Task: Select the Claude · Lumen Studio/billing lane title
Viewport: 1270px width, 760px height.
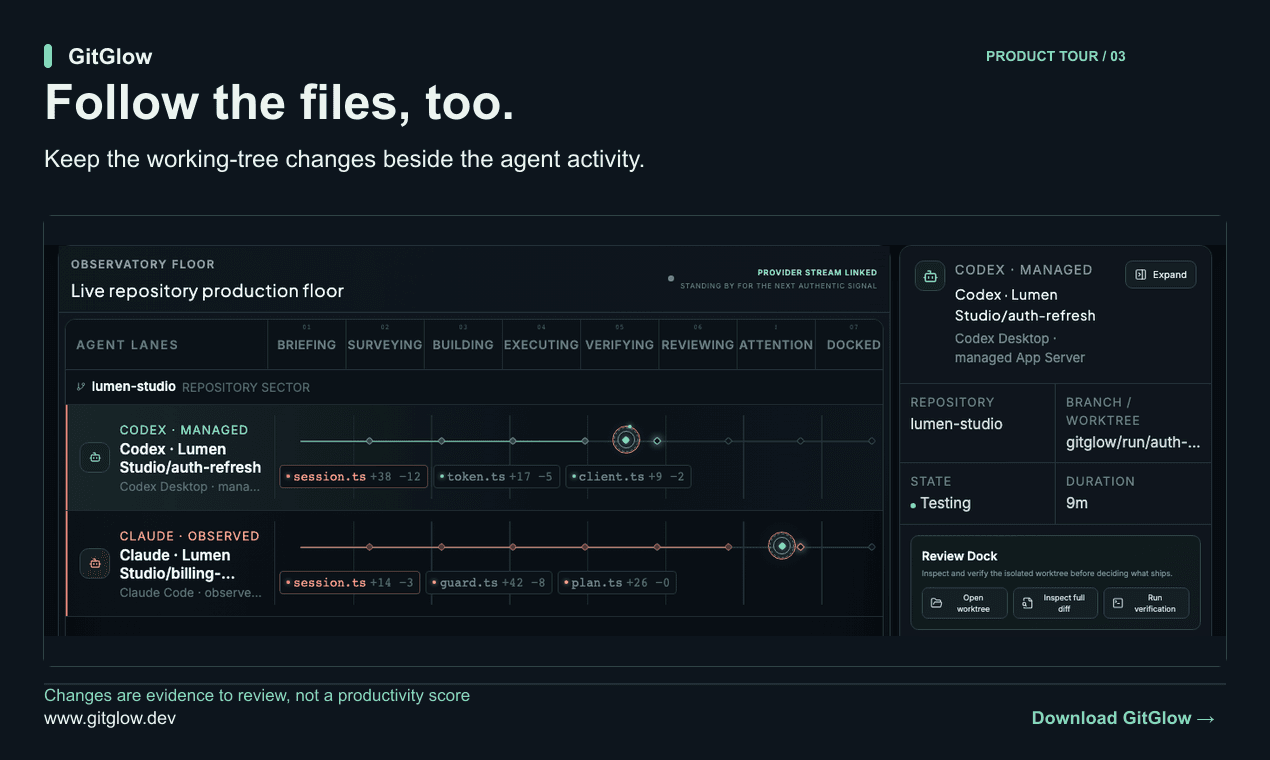Action: [x=176, y=564]
